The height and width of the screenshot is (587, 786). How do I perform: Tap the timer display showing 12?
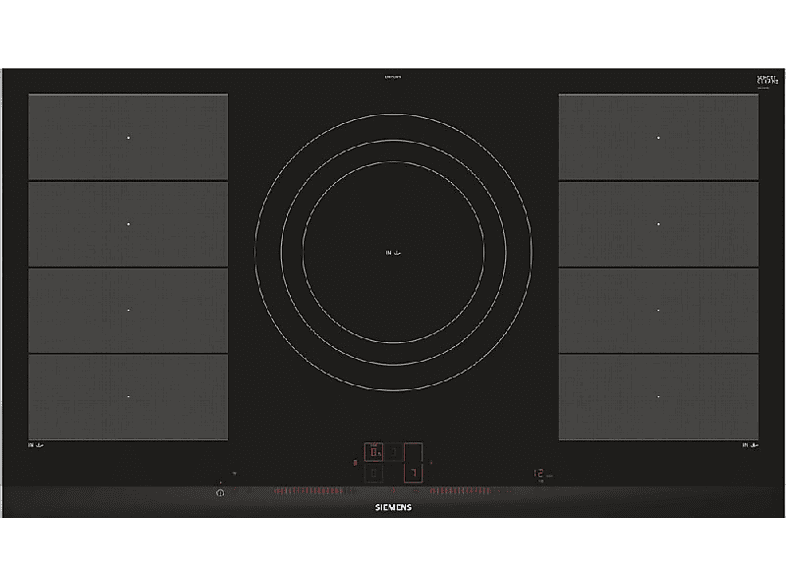click(538, 474)
